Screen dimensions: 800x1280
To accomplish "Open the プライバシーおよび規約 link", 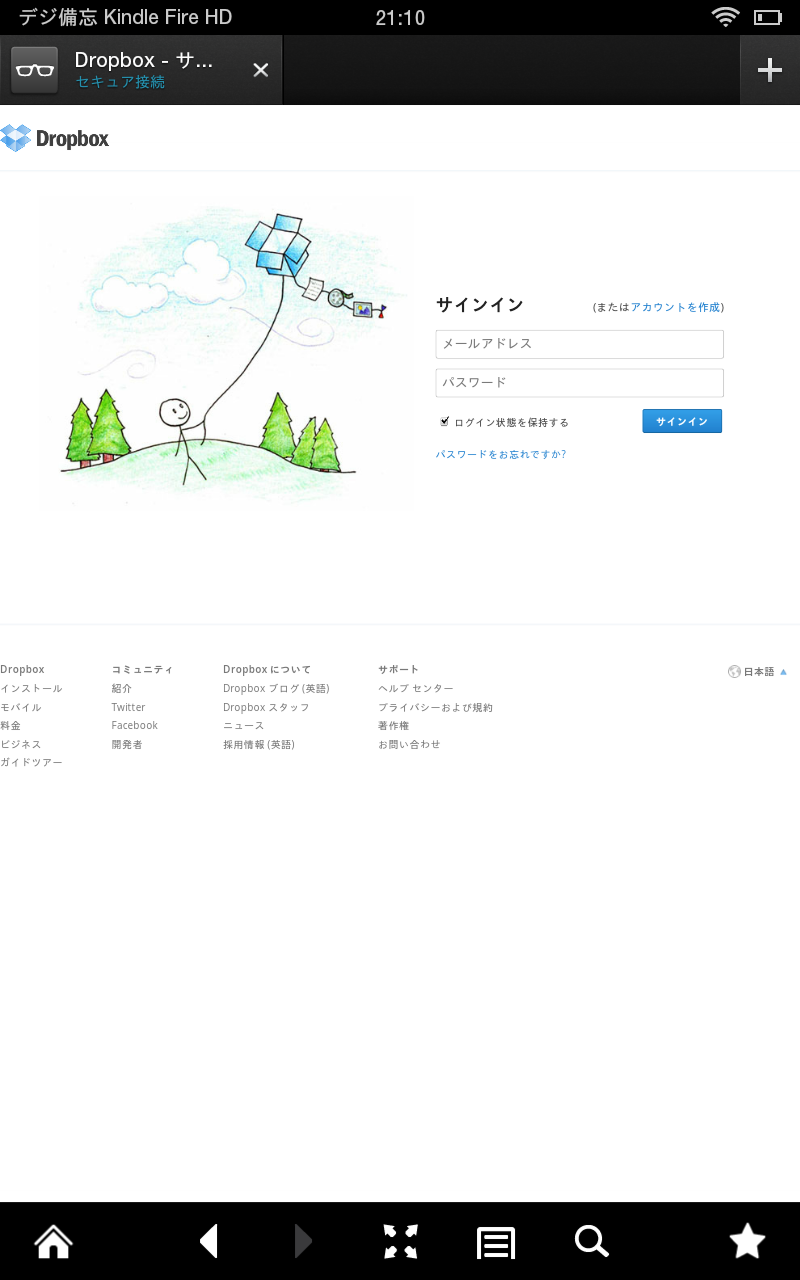I will [x=435, y=707].
